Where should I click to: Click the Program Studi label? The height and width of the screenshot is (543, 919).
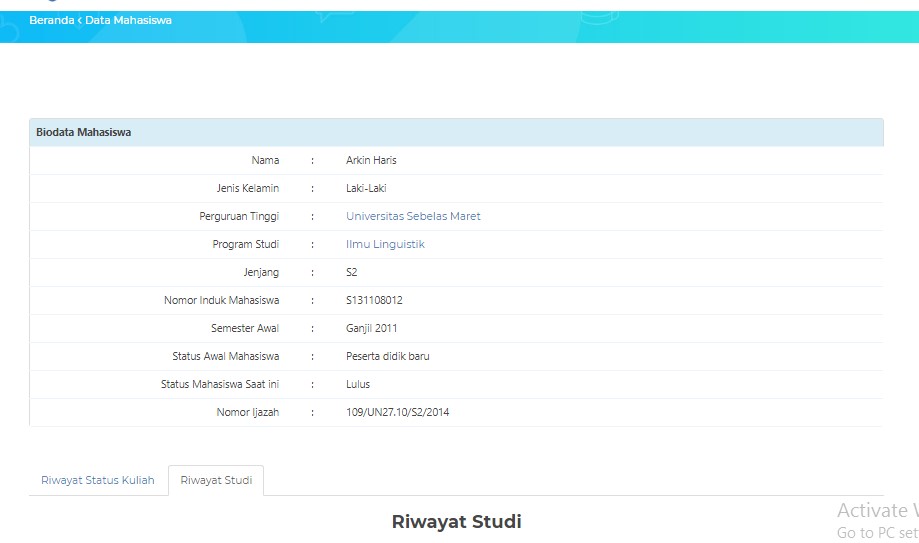click(246, 245)
